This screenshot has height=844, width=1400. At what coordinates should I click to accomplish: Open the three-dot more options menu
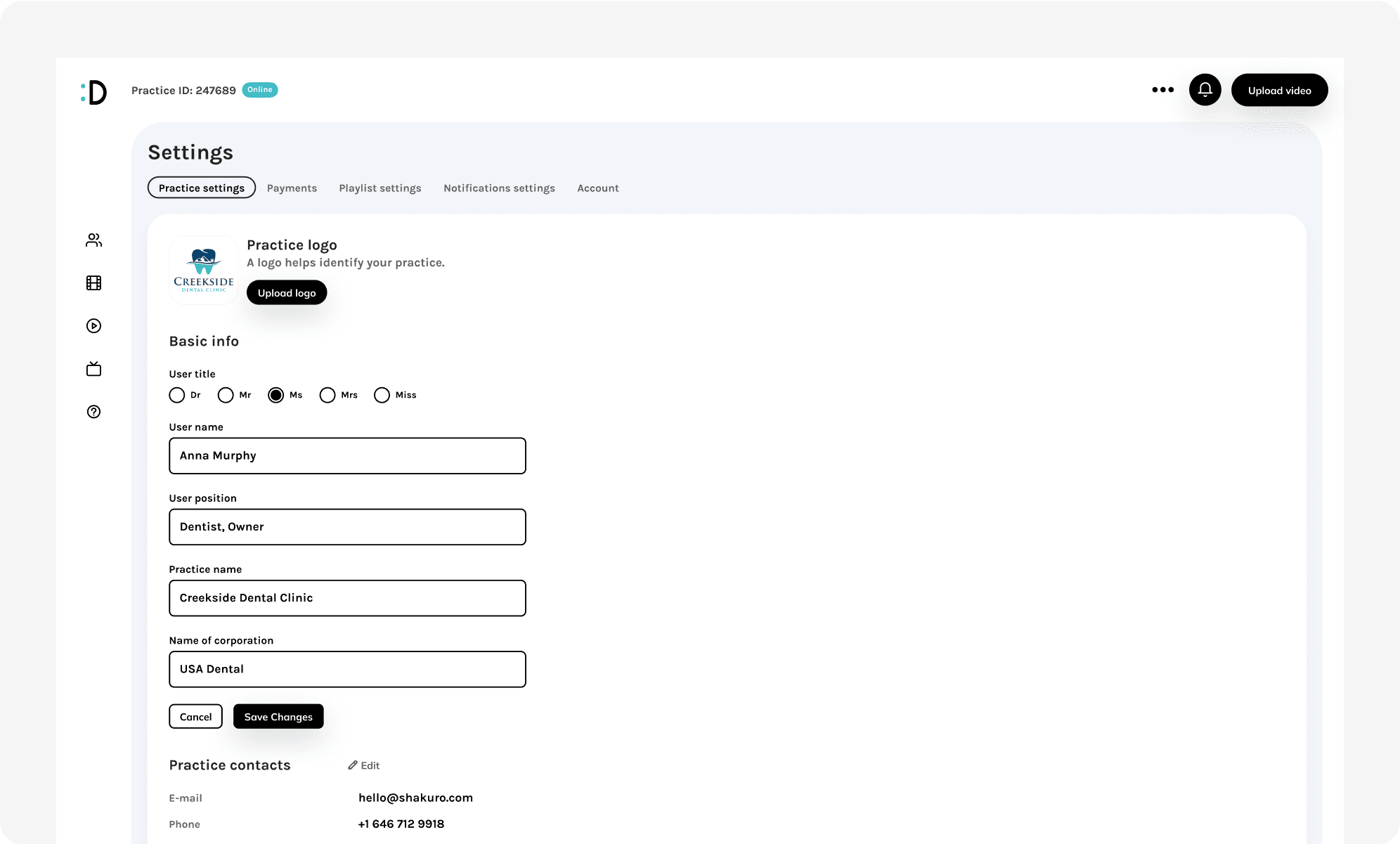click(x=1163, y=90)
